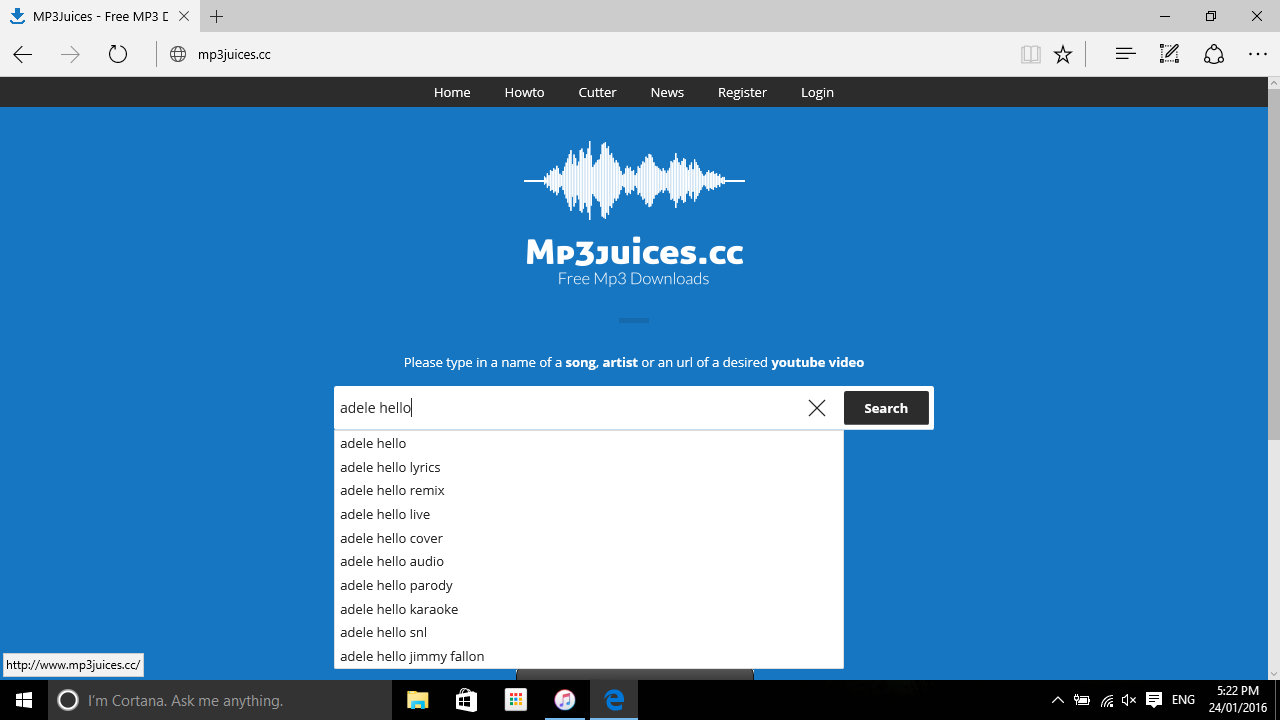Open Reading view book icon
The image size is (1280, 720).
tap(1031, 55)
